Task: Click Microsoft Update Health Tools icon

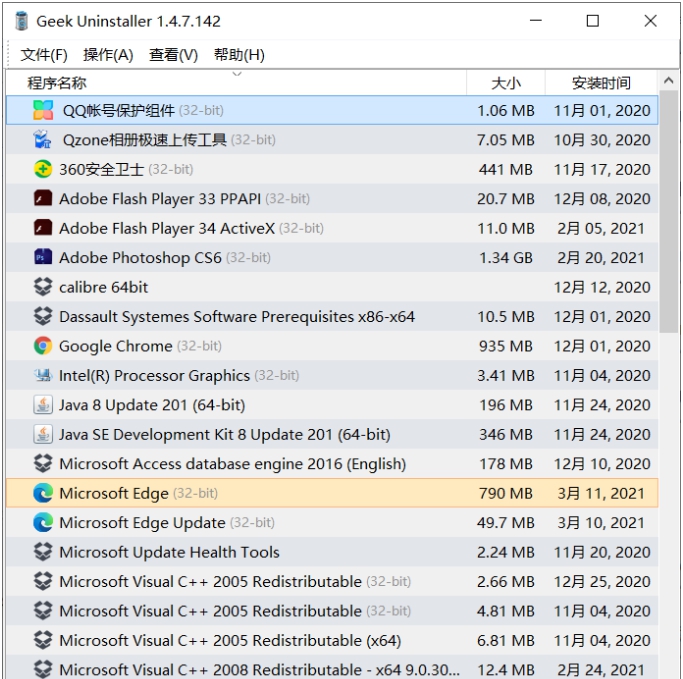Action: 43,552
